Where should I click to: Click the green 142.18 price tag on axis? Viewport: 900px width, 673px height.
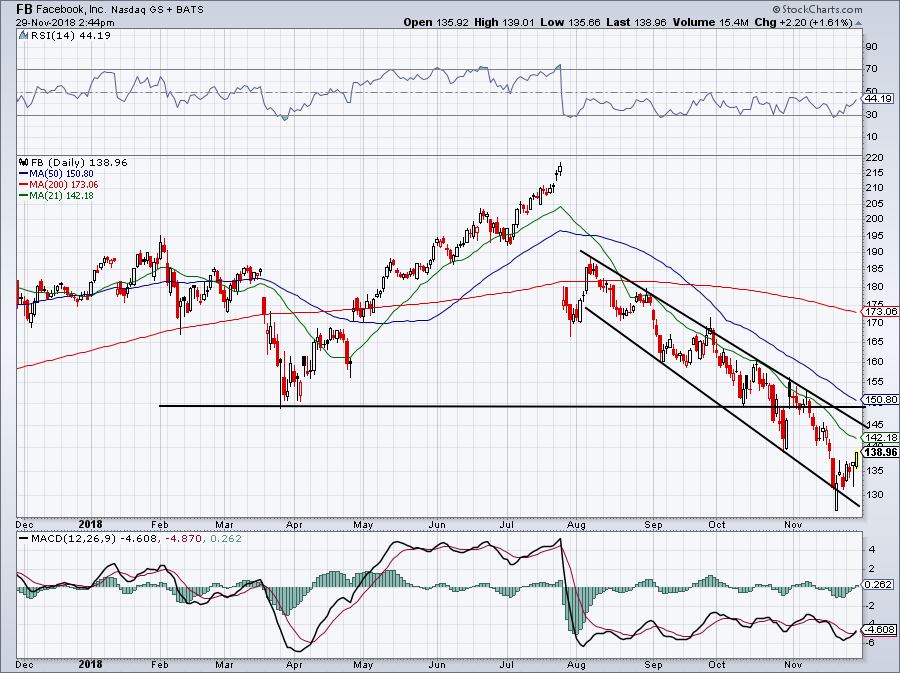880,437
